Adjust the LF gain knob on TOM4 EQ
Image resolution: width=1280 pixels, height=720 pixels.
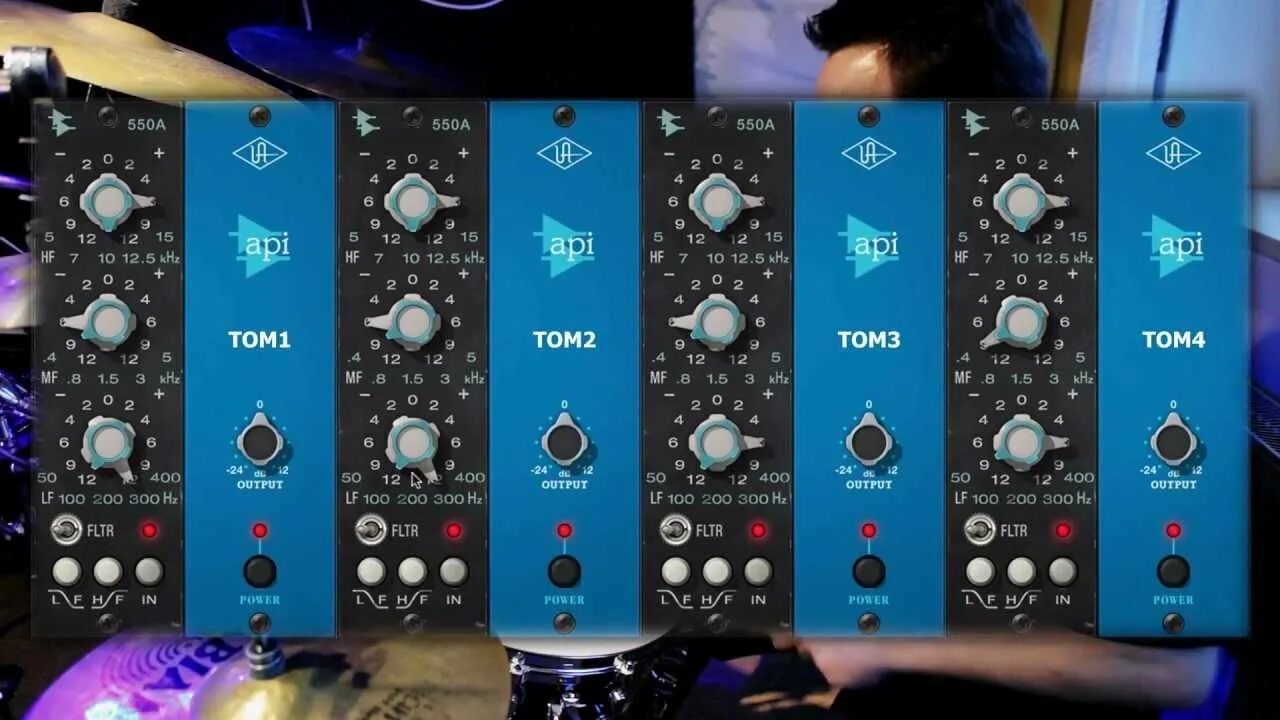[1021, 443]
